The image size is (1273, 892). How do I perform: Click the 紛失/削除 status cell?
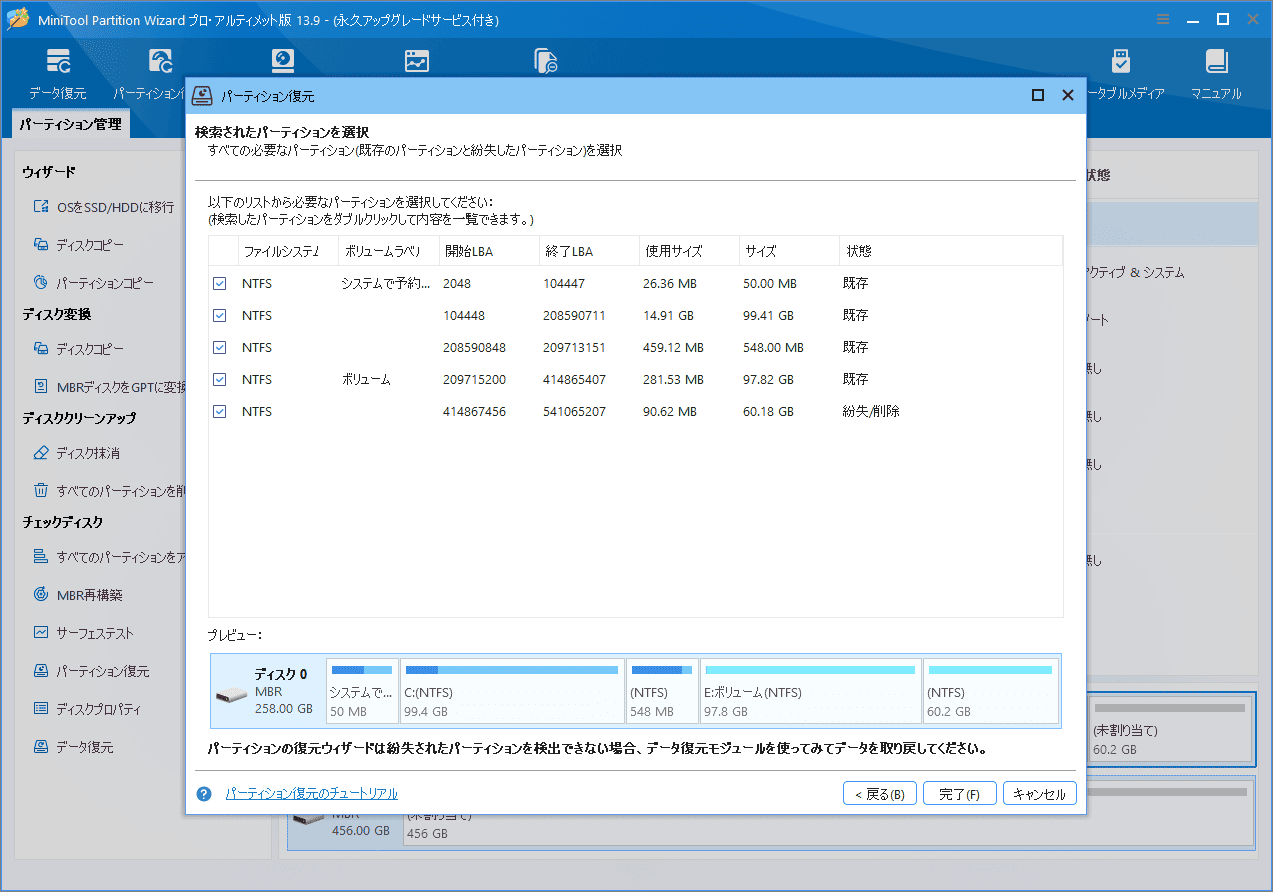coord(871,412)
